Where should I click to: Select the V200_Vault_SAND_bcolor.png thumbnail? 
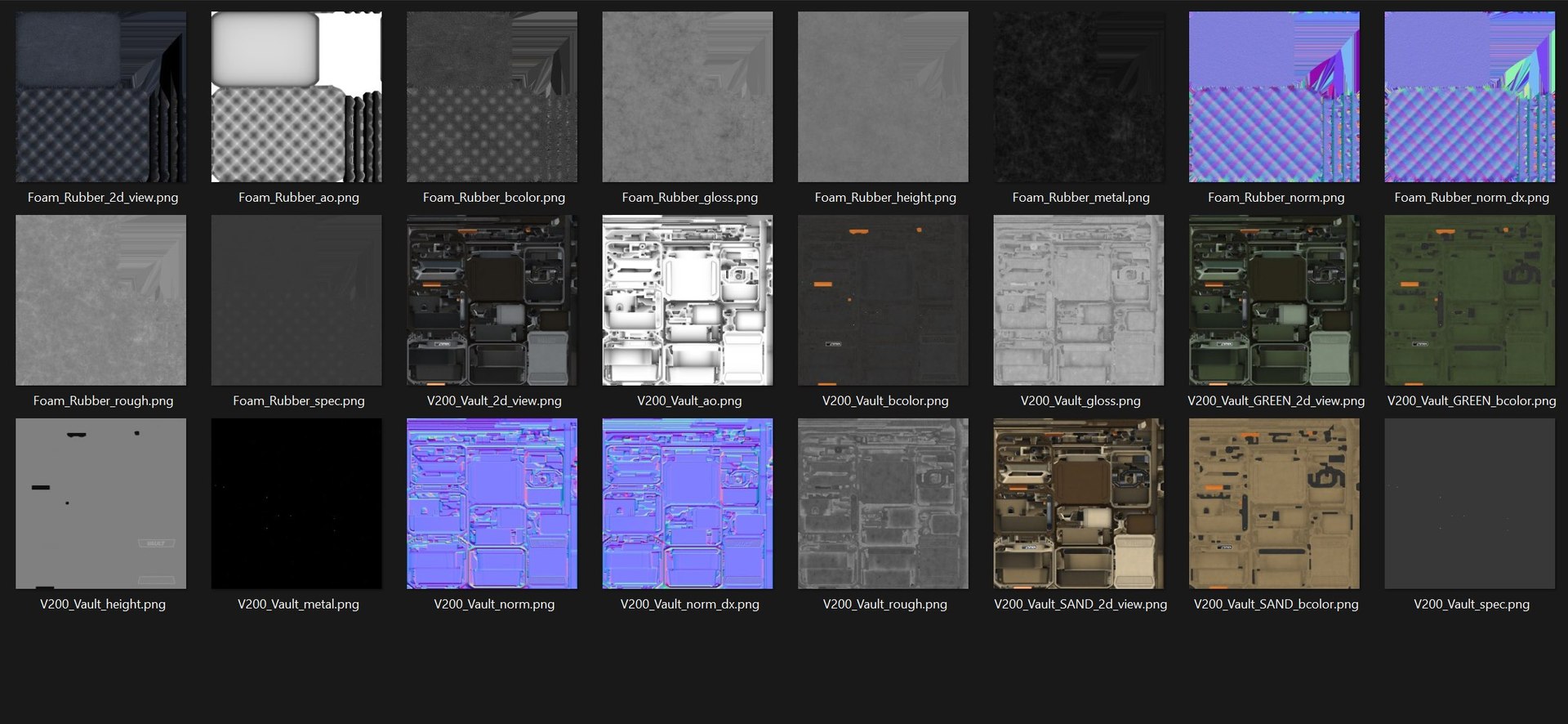tap(1274, 503)
